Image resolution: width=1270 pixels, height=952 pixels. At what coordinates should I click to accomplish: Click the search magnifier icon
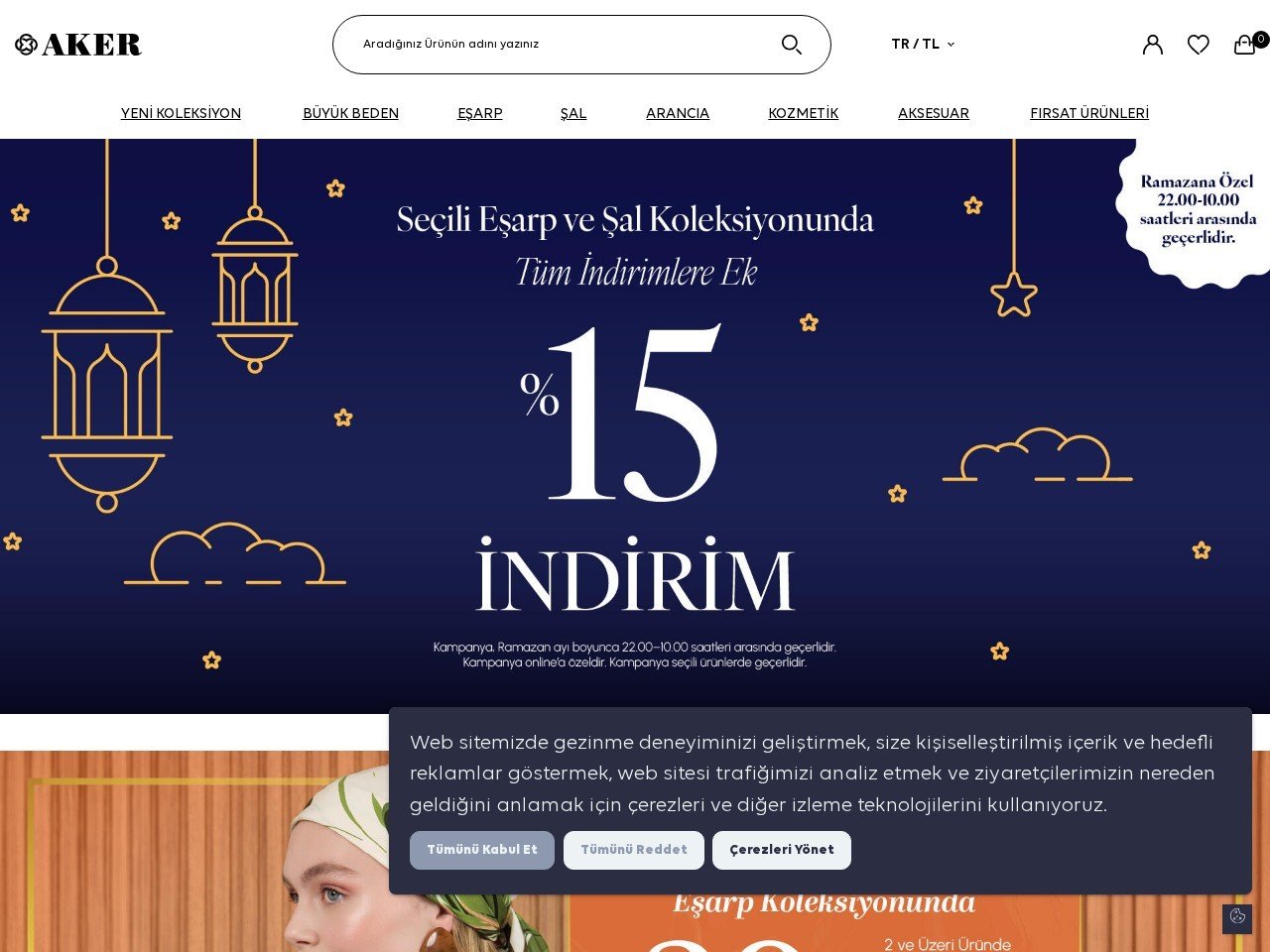pos(791,45)
